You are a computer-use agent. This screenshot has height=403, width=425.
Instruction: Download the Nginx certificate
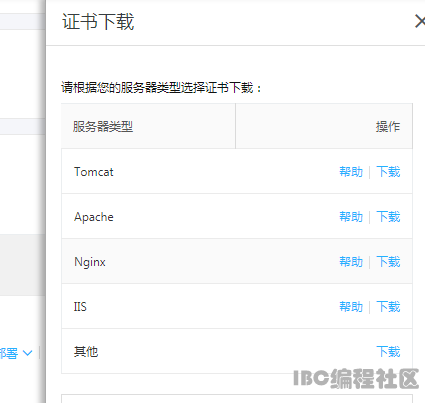pos(388,262)
